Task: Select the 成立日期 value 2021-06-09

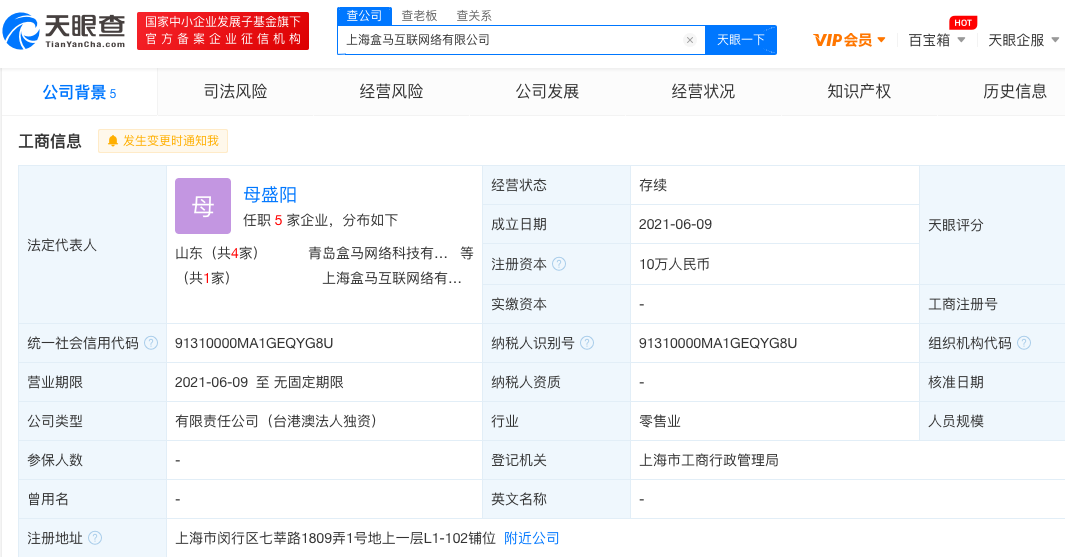Action: point(675,224)
